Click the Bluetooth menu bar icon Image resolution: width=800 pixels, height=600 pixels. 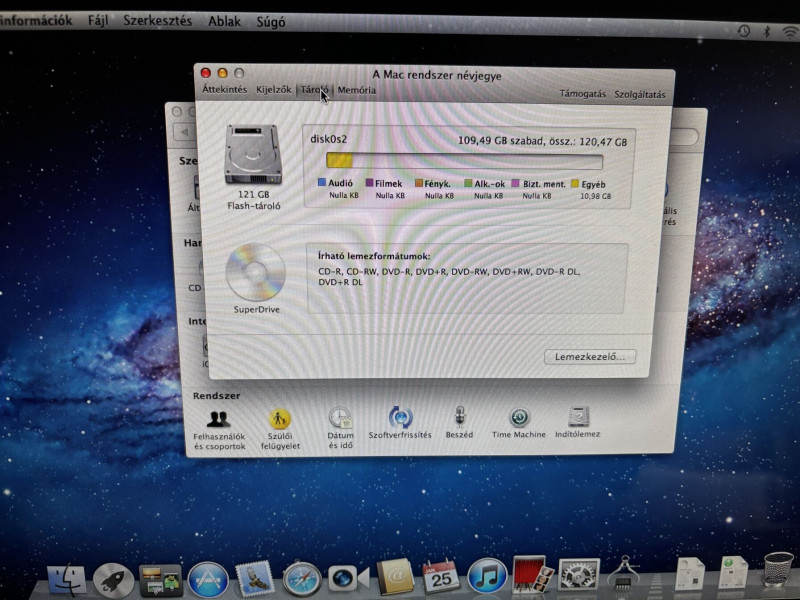pos(767,32)
